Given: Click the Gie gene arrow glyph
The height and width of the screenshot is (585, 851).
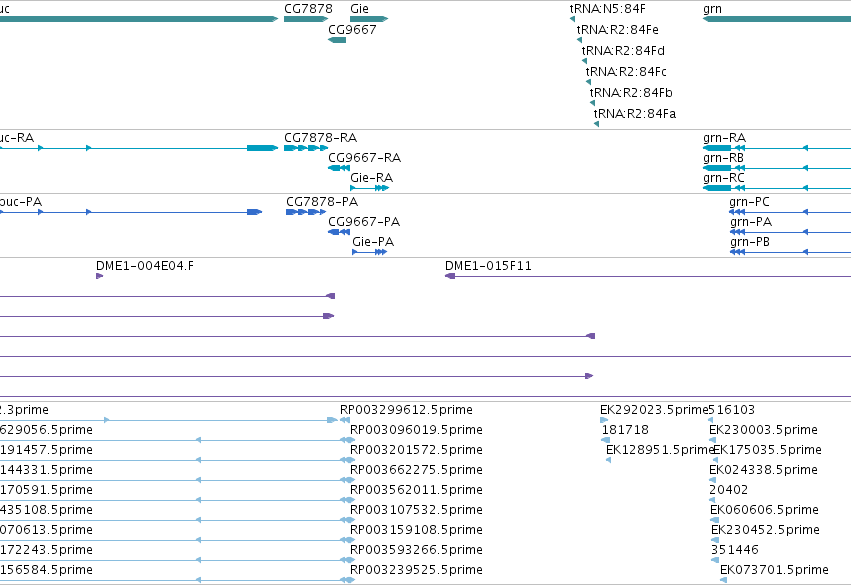Looking at the screenshot, I should 369,19.
